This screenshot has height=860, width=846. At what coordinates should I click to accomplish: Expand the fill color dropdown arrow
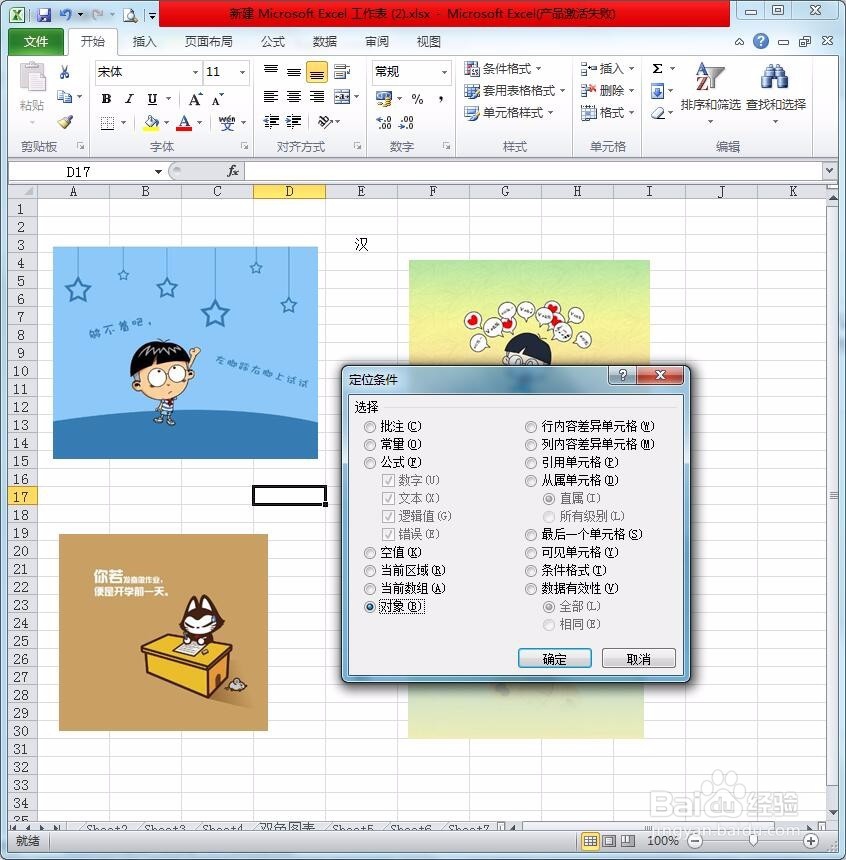click(x=166, y=123)
